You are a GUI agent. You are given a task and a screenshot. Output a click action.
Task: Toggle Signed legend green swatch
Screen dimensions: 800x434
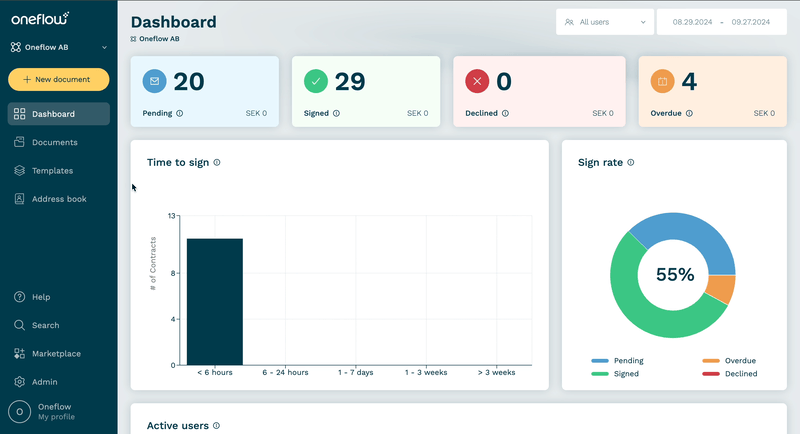pos(599,374)
